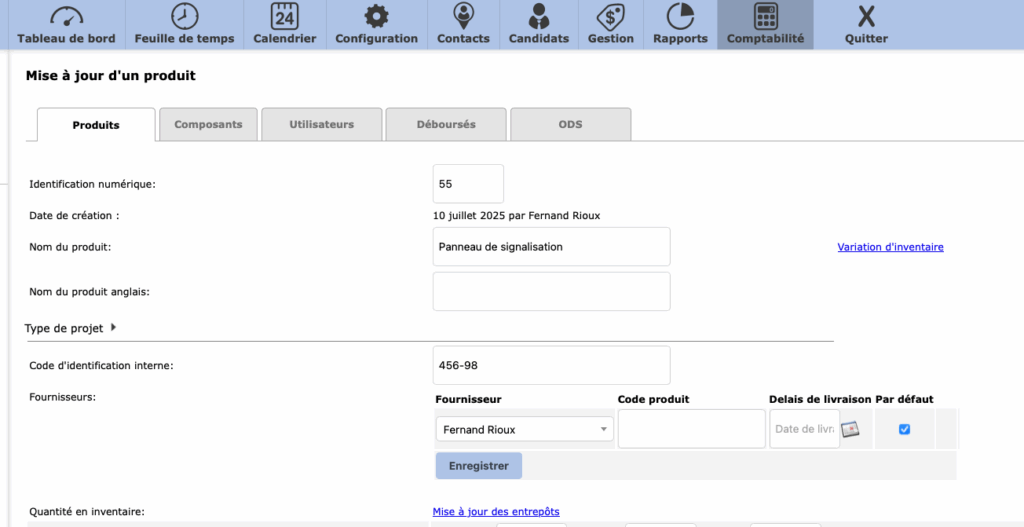Open the Contacts pin icon

coord(463,17)
